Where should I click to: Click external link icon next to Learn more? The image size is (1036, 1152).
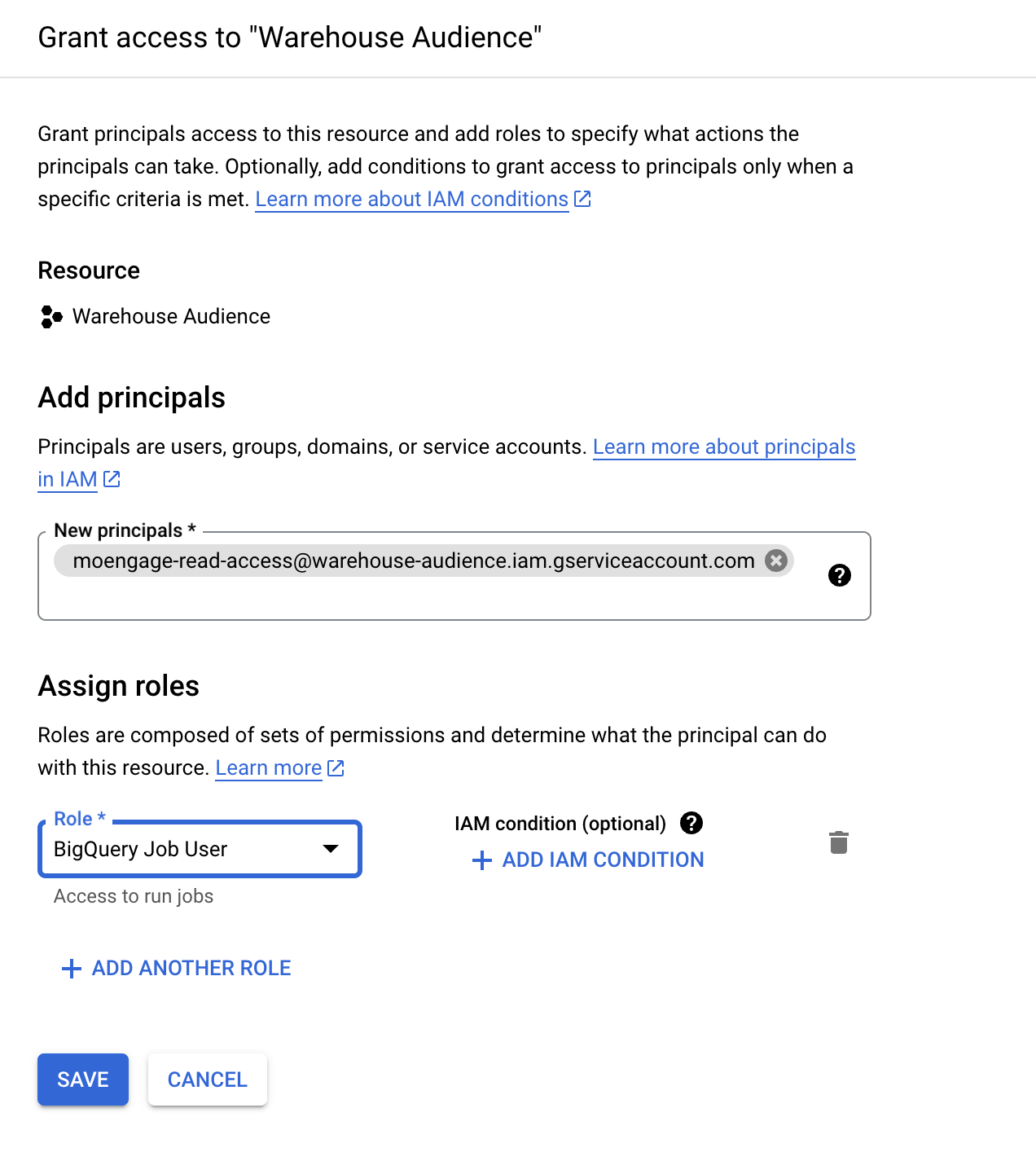(x=336, y=767)
